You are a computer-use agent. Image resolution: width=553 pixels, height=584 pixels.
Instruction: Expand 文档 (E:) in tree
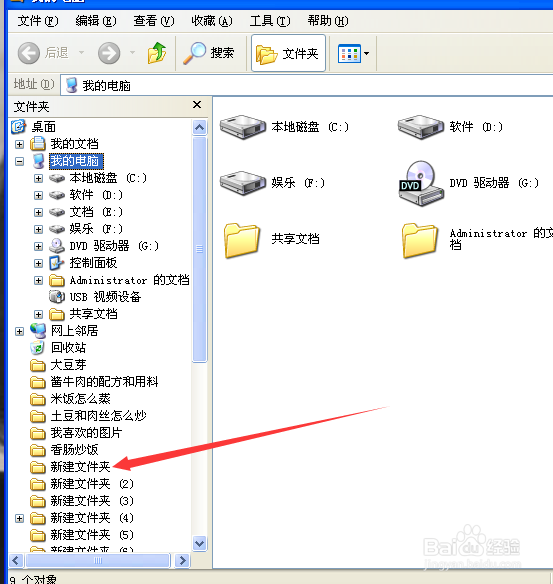point(38,212)
